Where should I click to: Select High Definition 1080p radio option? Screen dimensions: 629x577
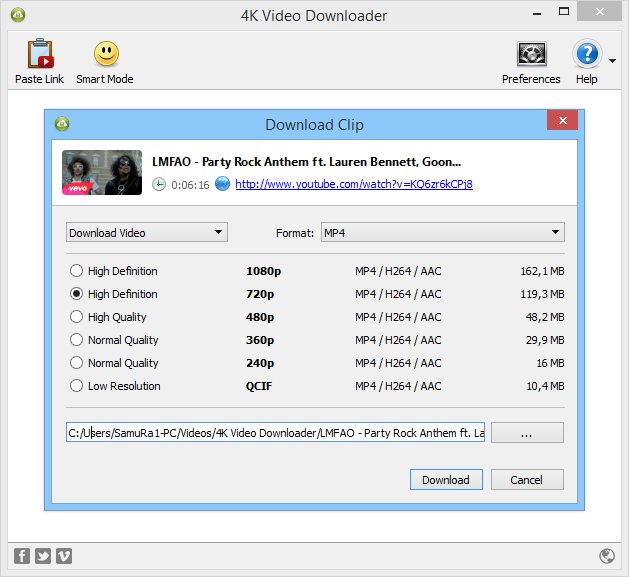[76, 271]
